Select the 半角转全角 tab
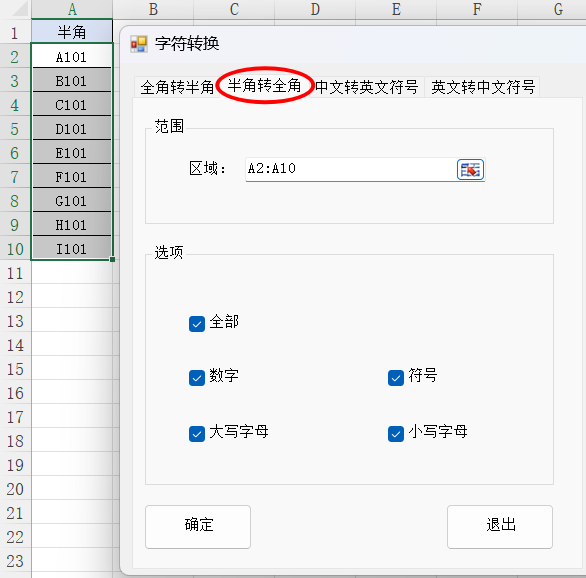 point(264,86)
